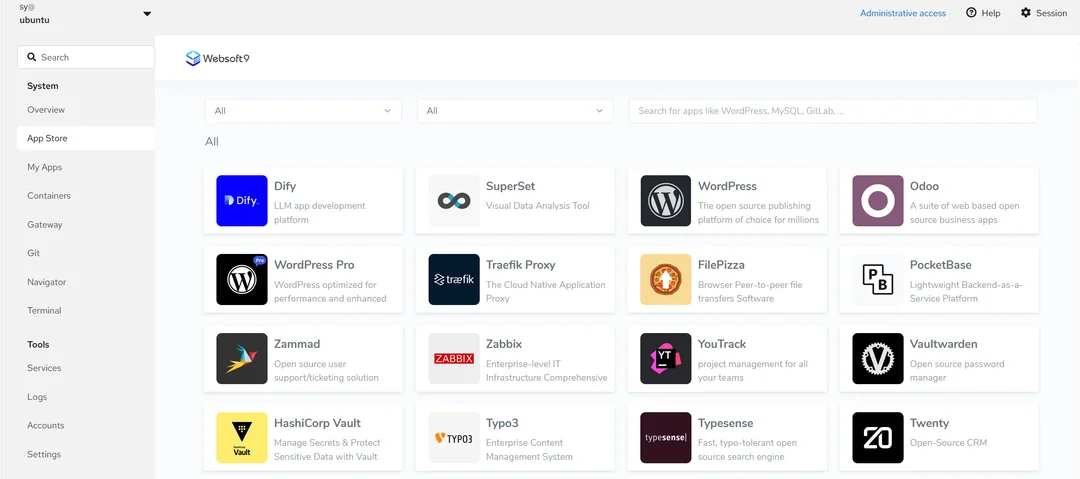Open the Odoo app title
This screenshot has width=1080, height=479.
click(924, 186)
